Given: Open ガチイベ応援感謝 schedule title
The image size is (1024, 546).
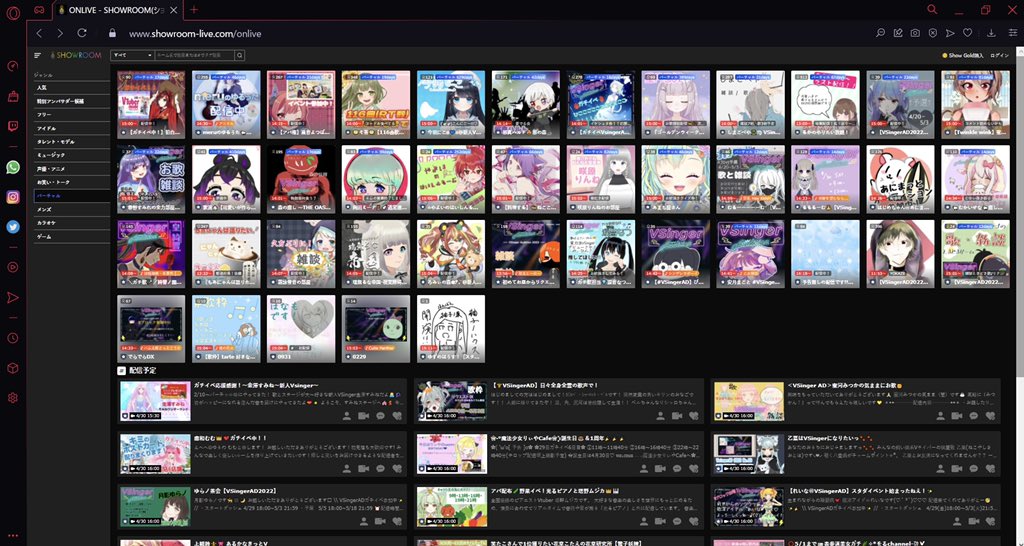Looking at the screenshot, I should point(257,385).
